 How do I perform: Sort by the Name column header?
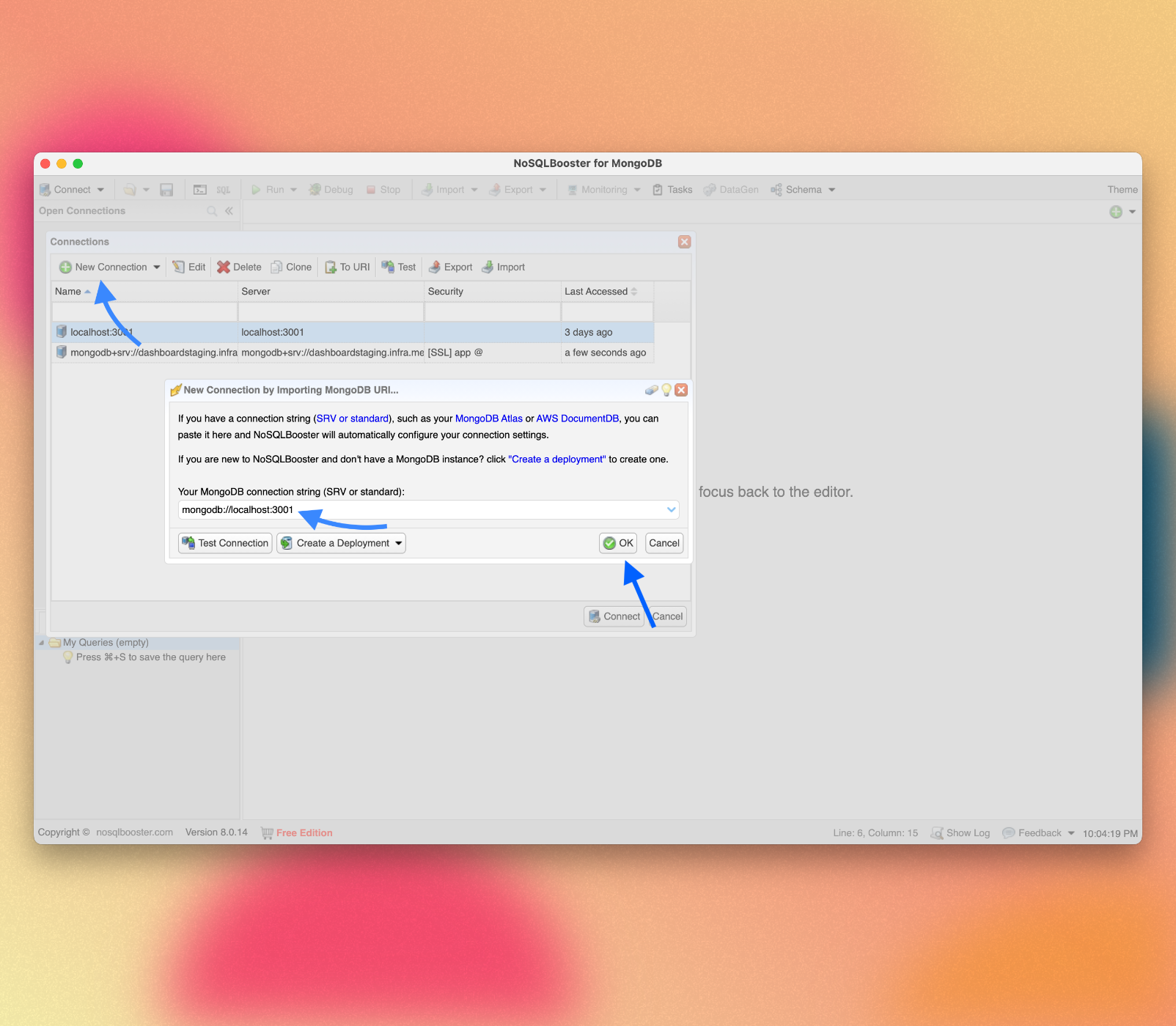point(144,292)
